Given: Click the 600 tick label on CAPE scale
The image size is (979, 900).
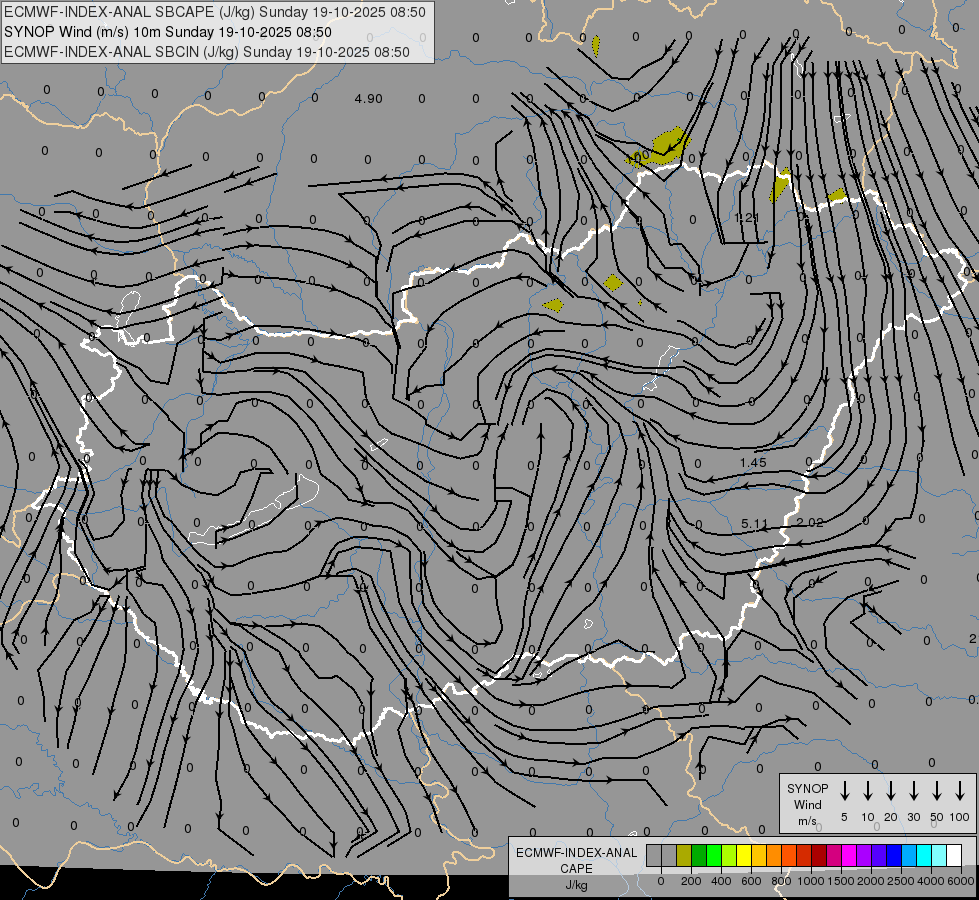Looking at the screenshot, I should tap(751, 881).
